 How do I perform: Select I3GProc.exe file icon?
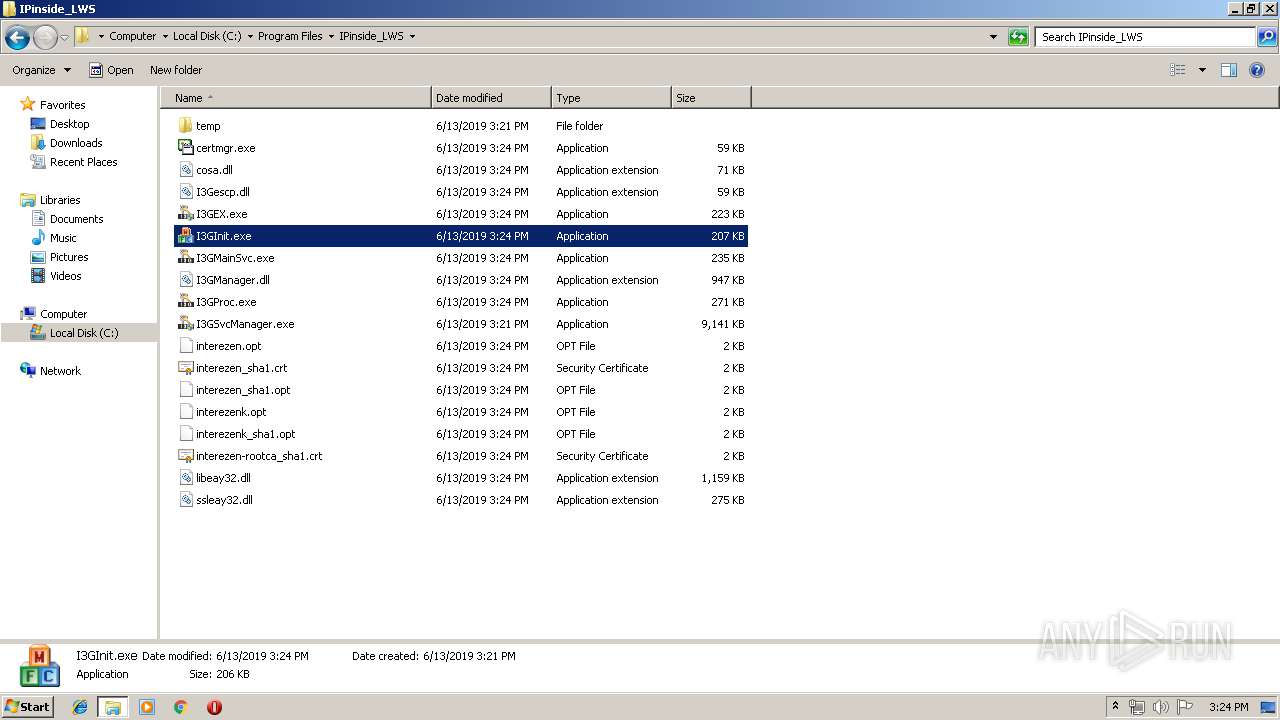pos(185,302)
